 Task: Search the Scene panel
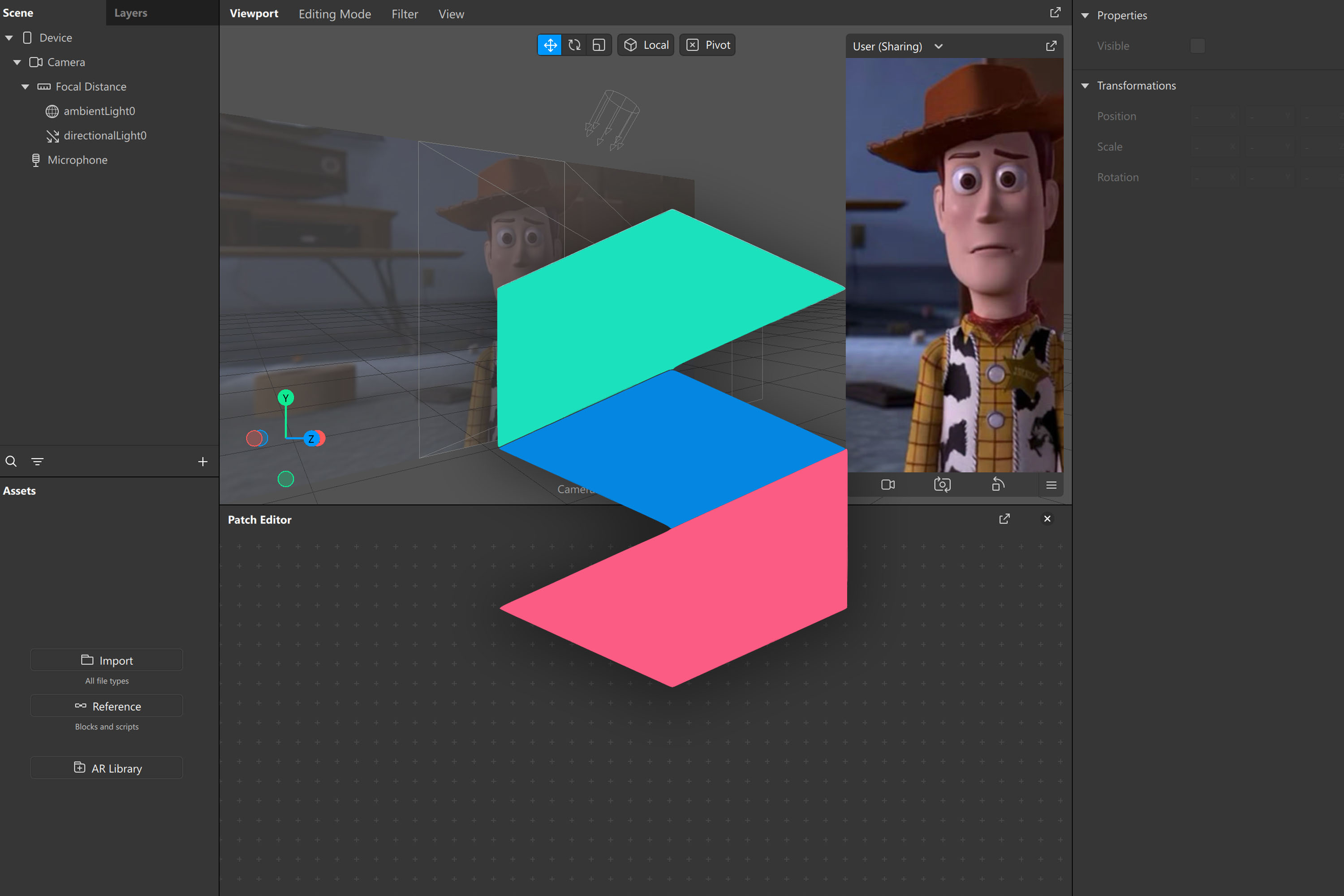[x=11, y=461]
